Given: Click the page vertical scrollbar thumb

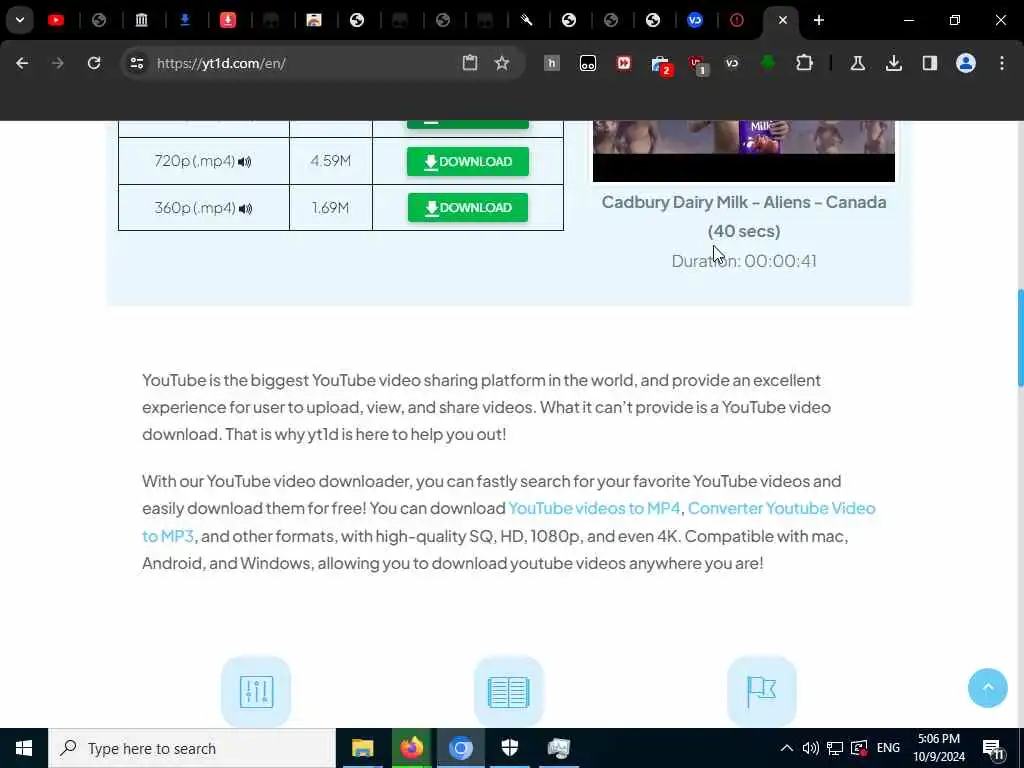Looking at the screenshot, I should click(1020, 338).
